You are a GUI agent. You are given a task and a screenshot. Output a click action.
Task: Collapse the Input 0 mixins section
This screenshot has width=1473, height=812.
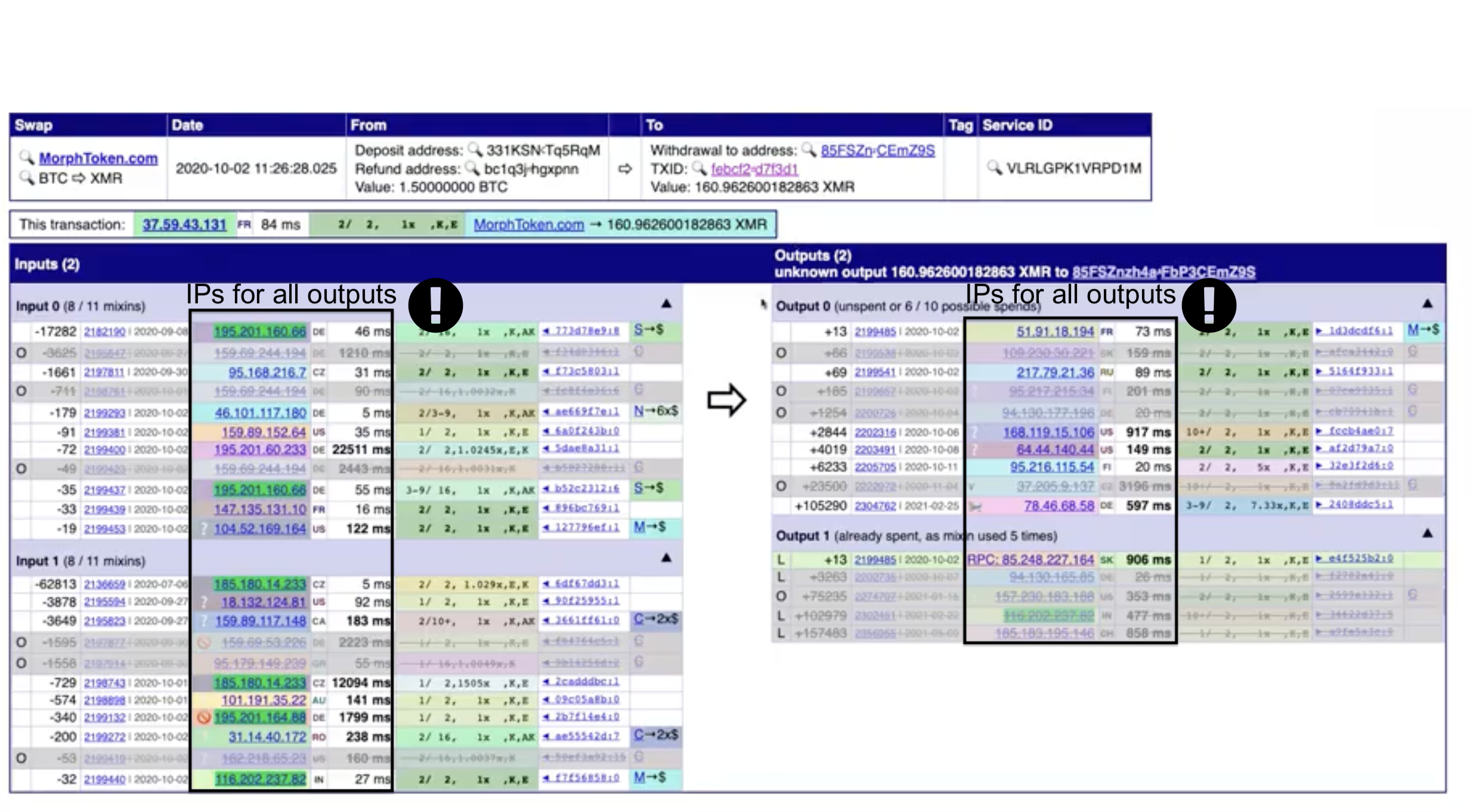(666, 304)
